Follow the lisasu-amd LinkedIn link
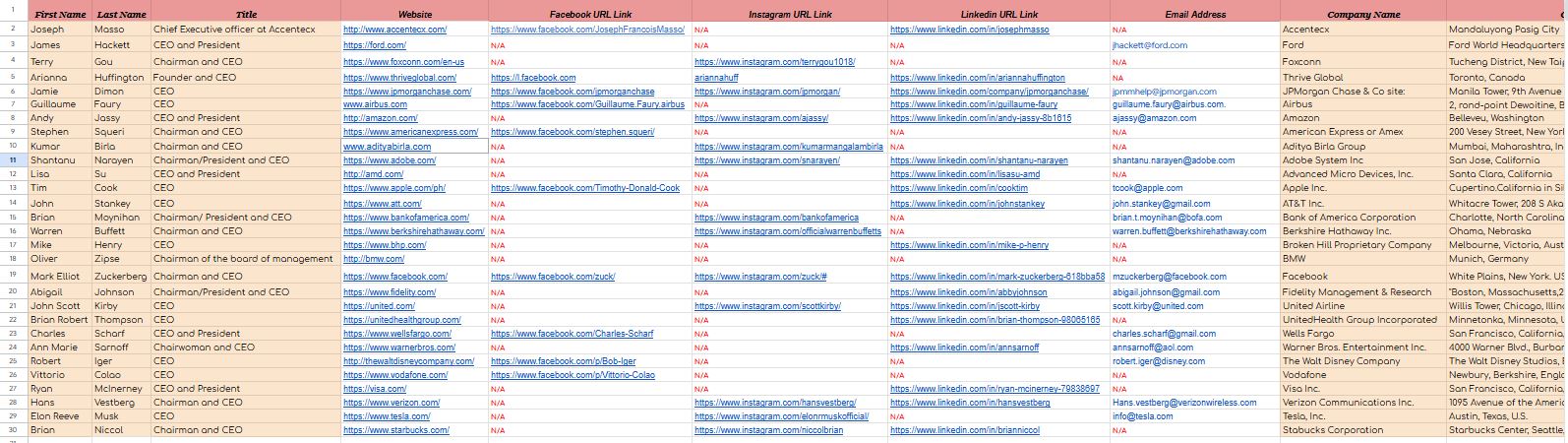Image resolution: width=1568 pixels, height=443 pixels. pyautogui.click(x=964, y=174)
